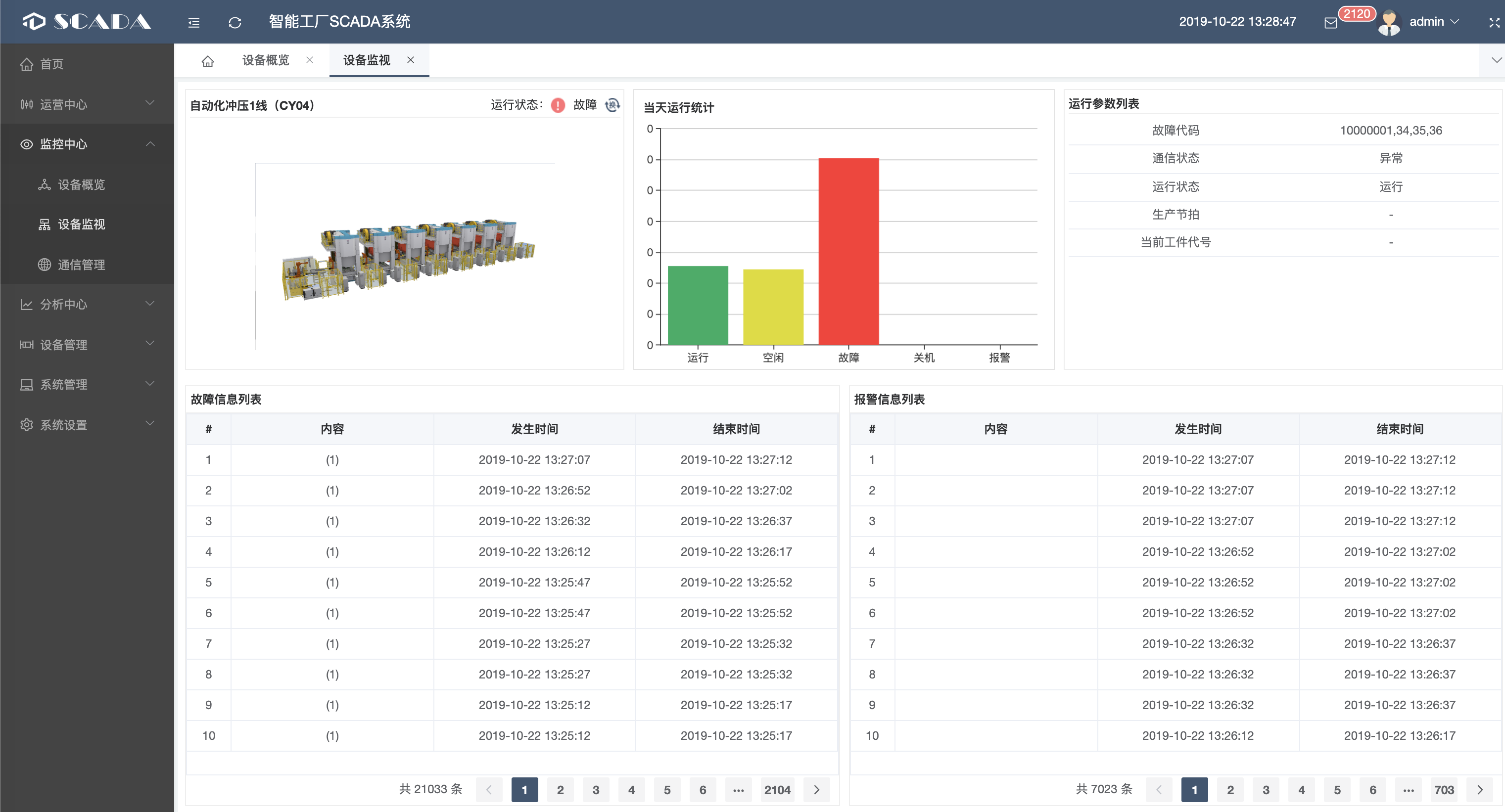This screenshot has width=1505, height=812.
Task: Go to page 2 of fault list
Action: 560,790
